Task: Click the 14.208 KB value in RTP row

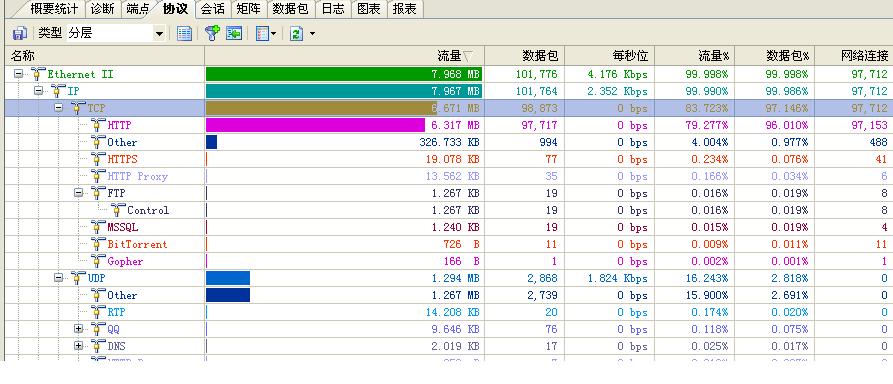Action: (x=452, y=312)
